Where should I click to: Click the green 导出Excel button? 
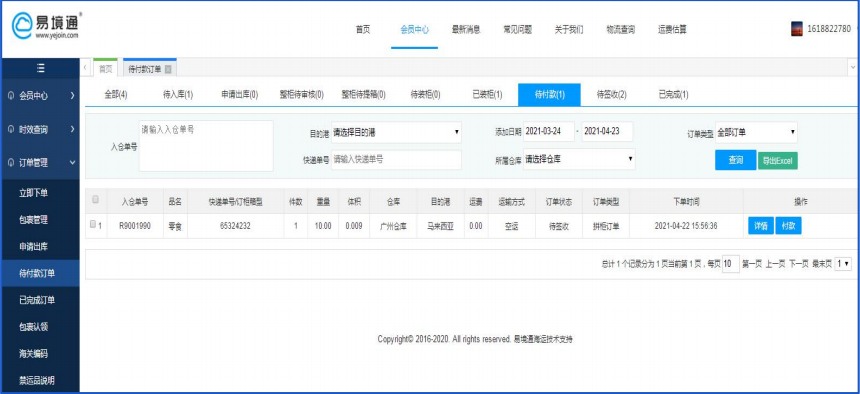(x=778, y=161)
